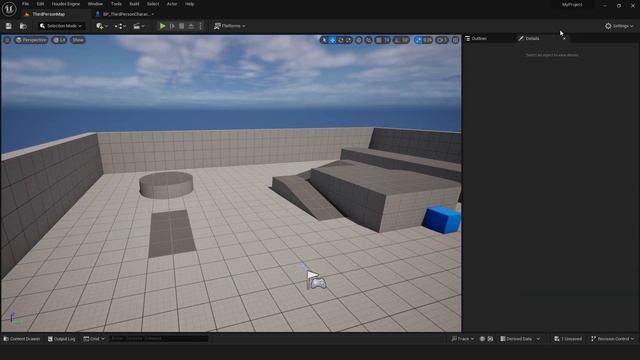Open the Perspective view mode dropdown
Image resolution: width=640 pixels, height=360 pixels.
click(x=31, y=40)
